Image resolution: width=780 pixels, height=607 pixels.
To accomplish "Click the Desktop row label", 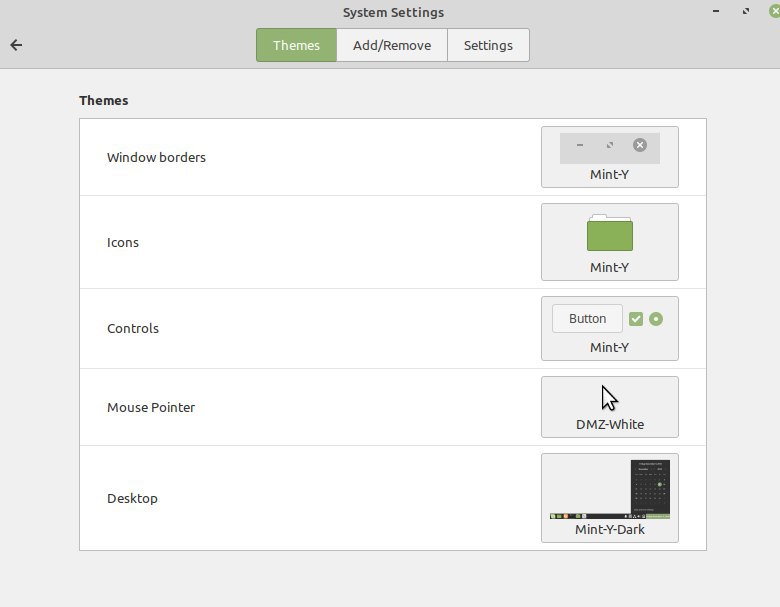I will tap(132, 498).
